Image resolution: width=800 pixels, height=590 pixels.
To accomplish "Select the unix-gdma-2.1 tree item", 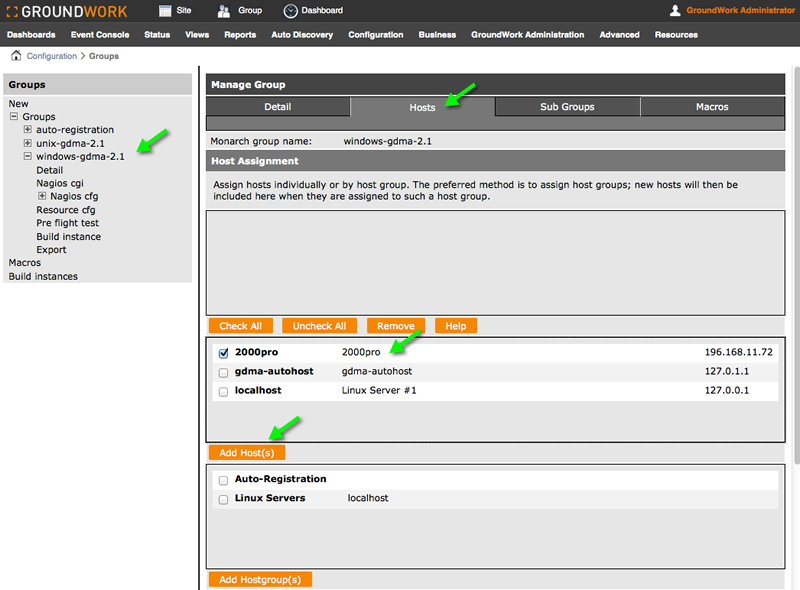I will click(70, 143).
